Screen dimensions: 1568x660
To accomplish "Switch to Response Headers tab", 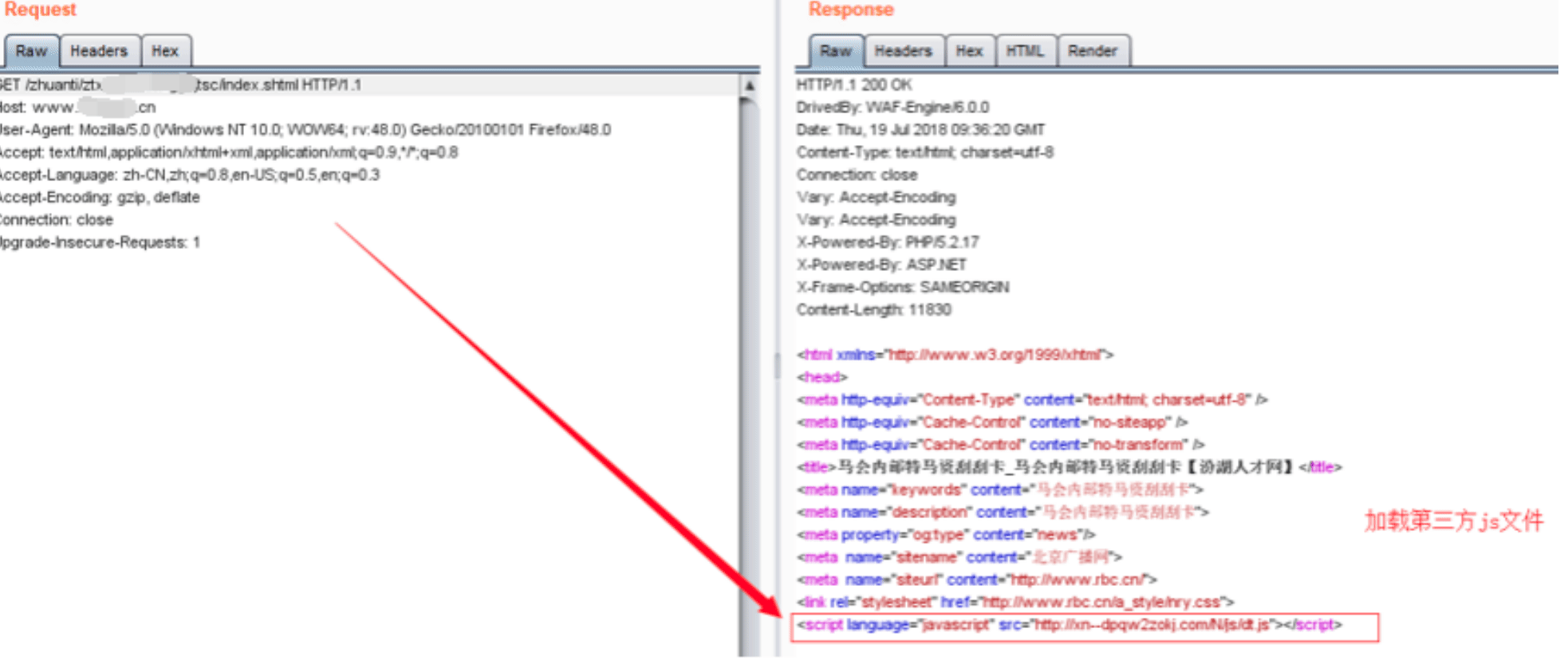I will pos(904,51).
